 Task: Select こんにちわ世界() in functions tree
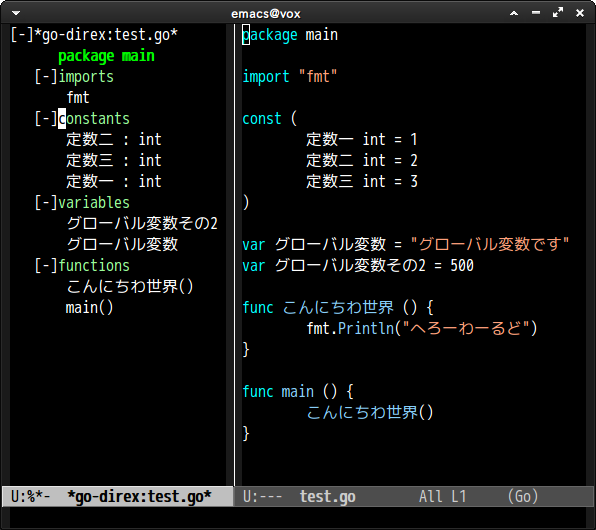coord(130,286)
